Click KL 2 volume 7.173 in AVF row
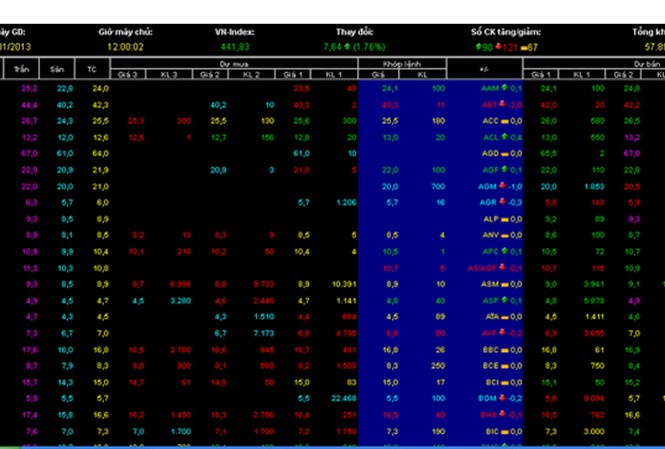Viewport: 665px width, 449px height. pyautogui.click(x=263, y=334)
